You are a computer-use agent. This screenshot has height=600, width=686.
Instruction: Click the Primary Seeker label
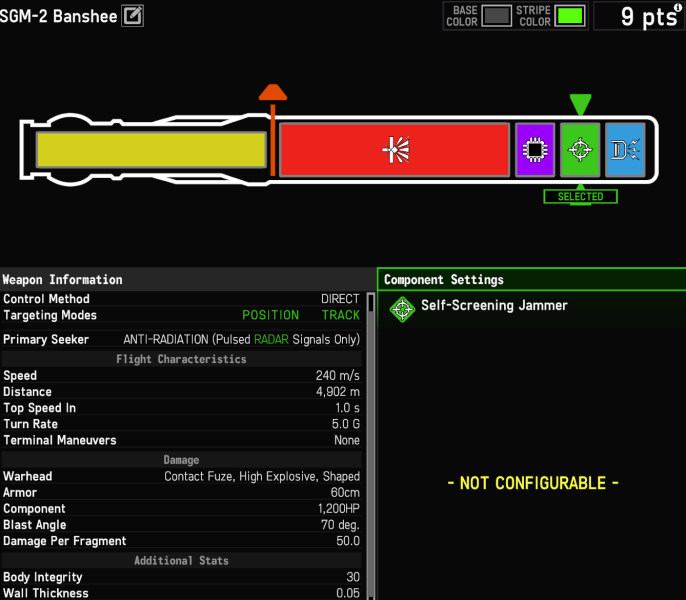coord(46,340)
